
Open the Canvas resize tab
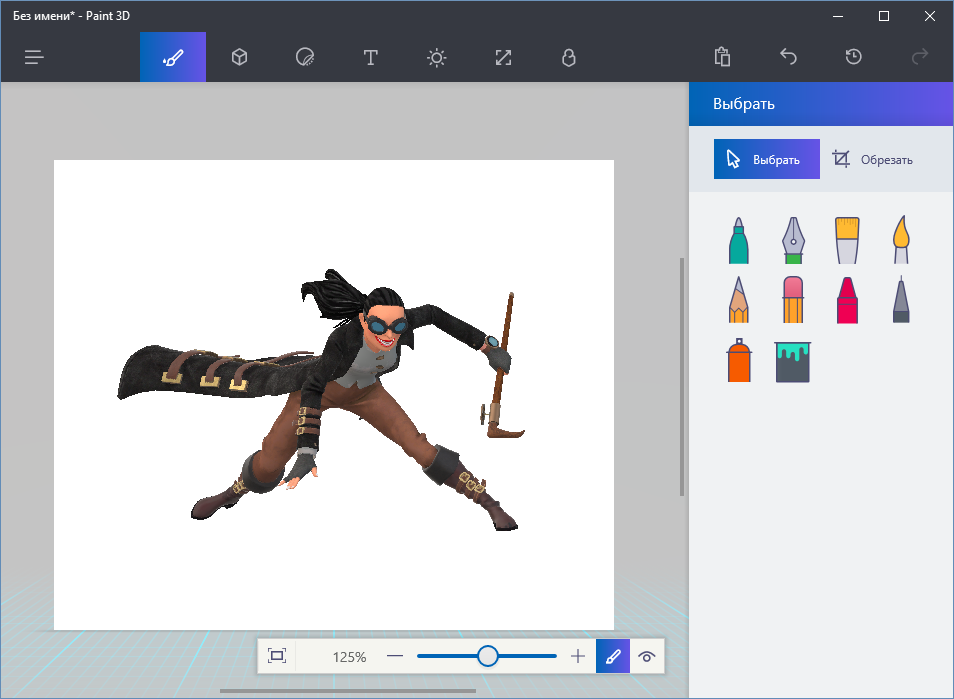(x=503, y=57)
